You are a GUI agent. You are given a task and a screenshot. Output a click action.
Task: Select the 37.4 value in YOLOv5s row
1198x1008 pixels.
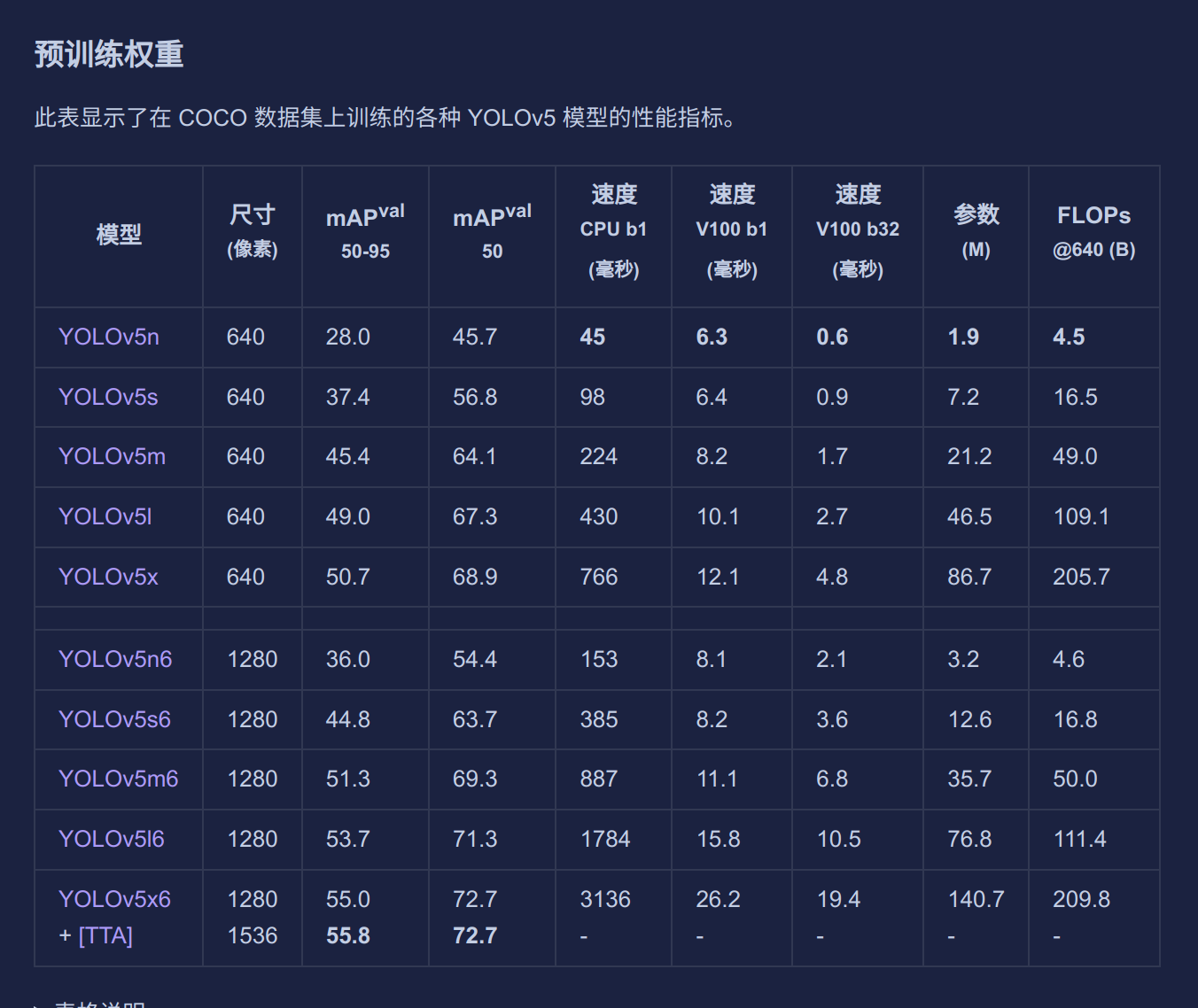(x=347, y=397)
